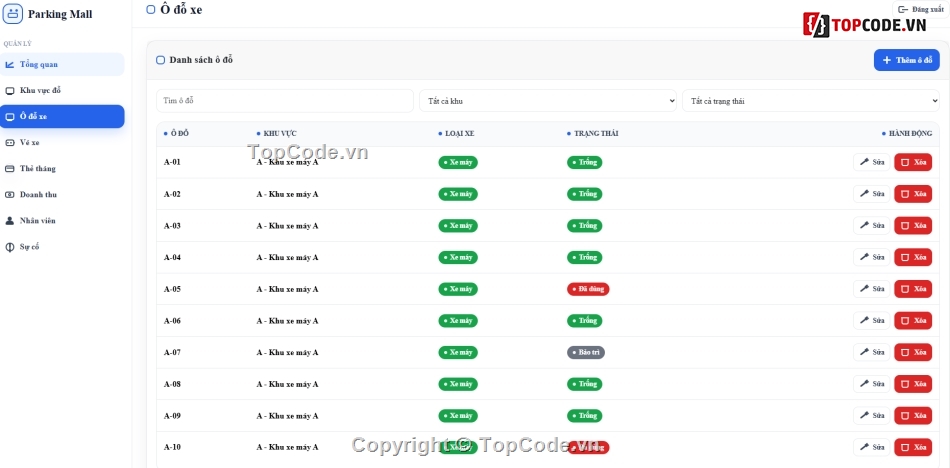The height and width of the screenshot is (468, 950).
Task: Click Sửa on row A-04
Action: click(872, 257)
